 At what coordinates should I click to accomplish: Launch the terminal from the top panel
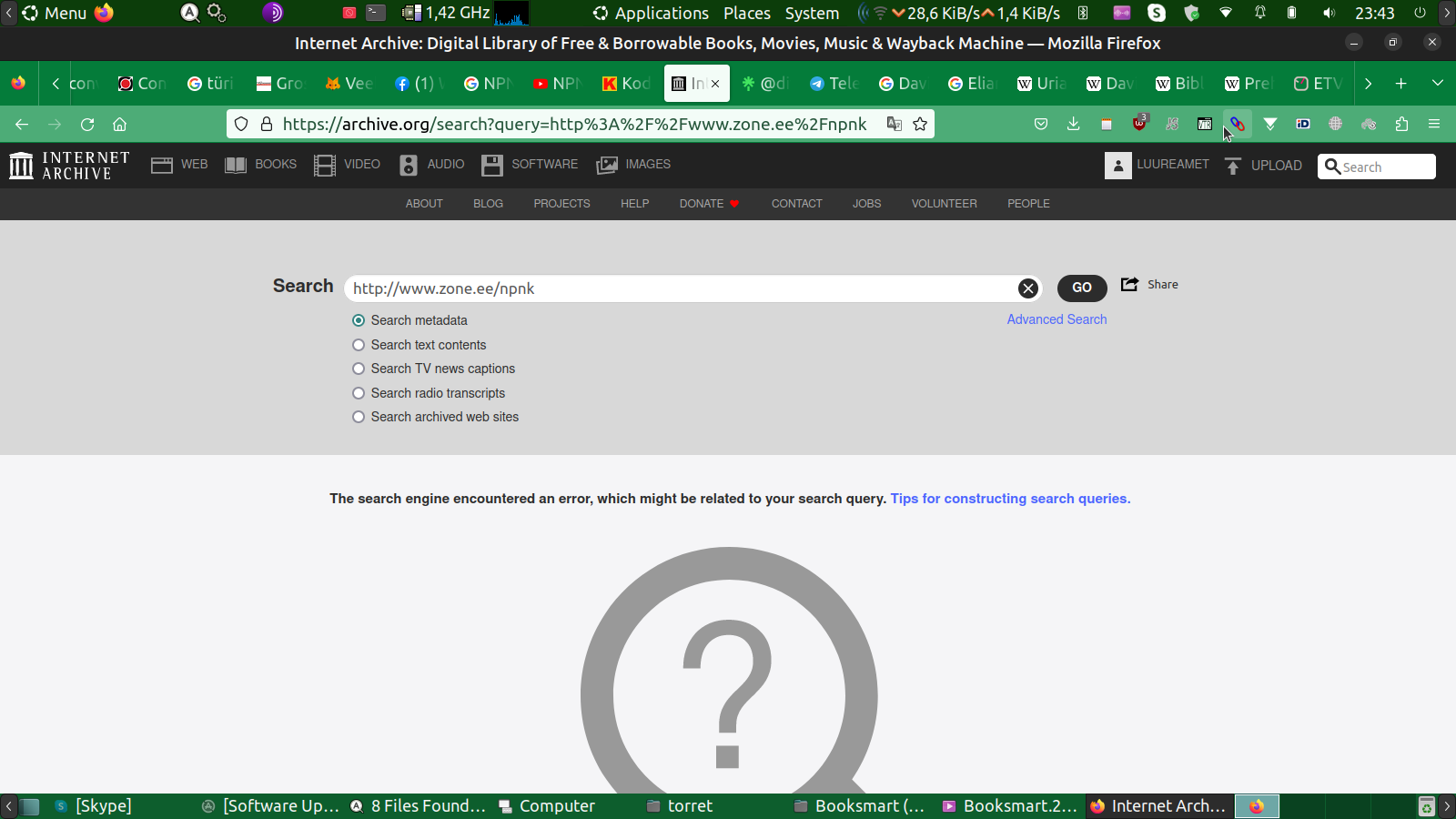point(376,13)
